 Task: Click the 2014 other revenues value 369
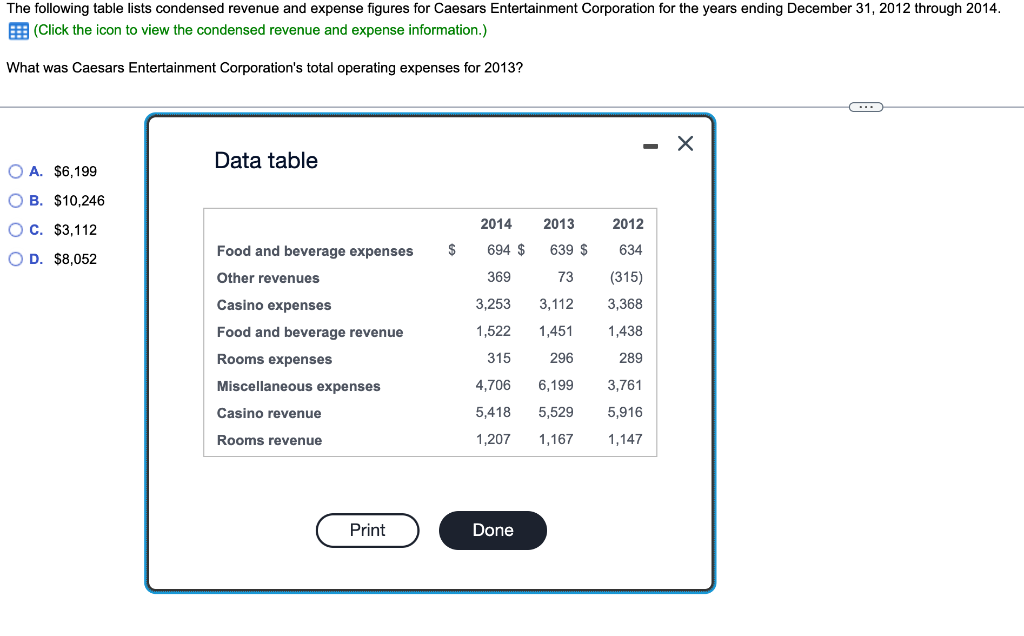[x=499, y=277]
